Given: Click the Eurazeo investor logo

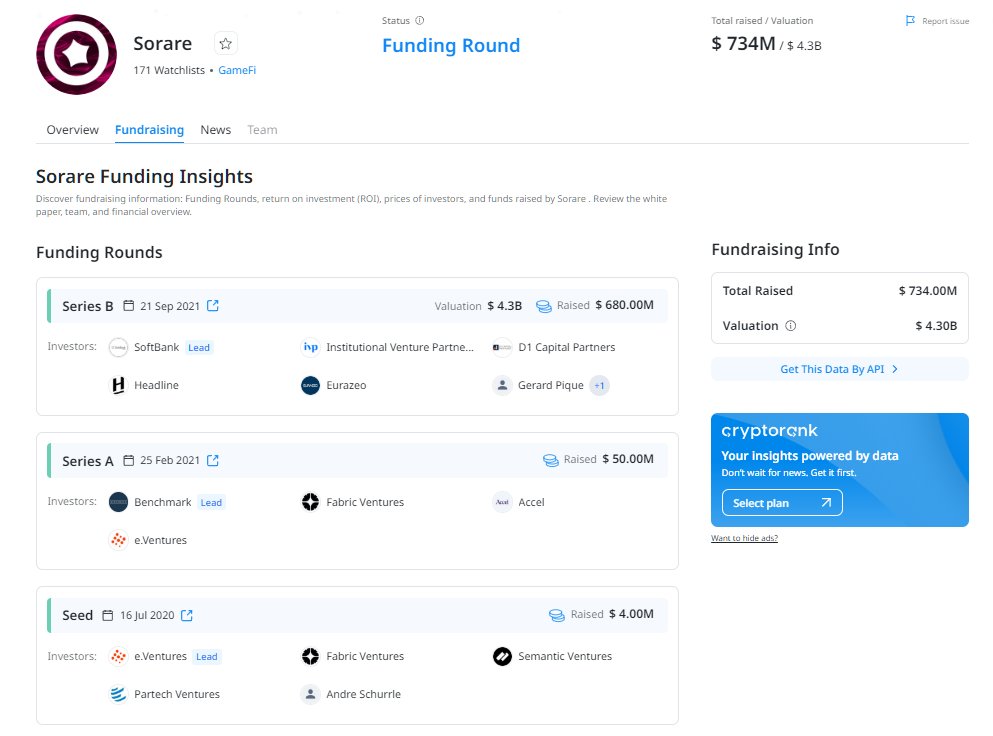Looking at the screenshot, I should click(x=310, y=385).
